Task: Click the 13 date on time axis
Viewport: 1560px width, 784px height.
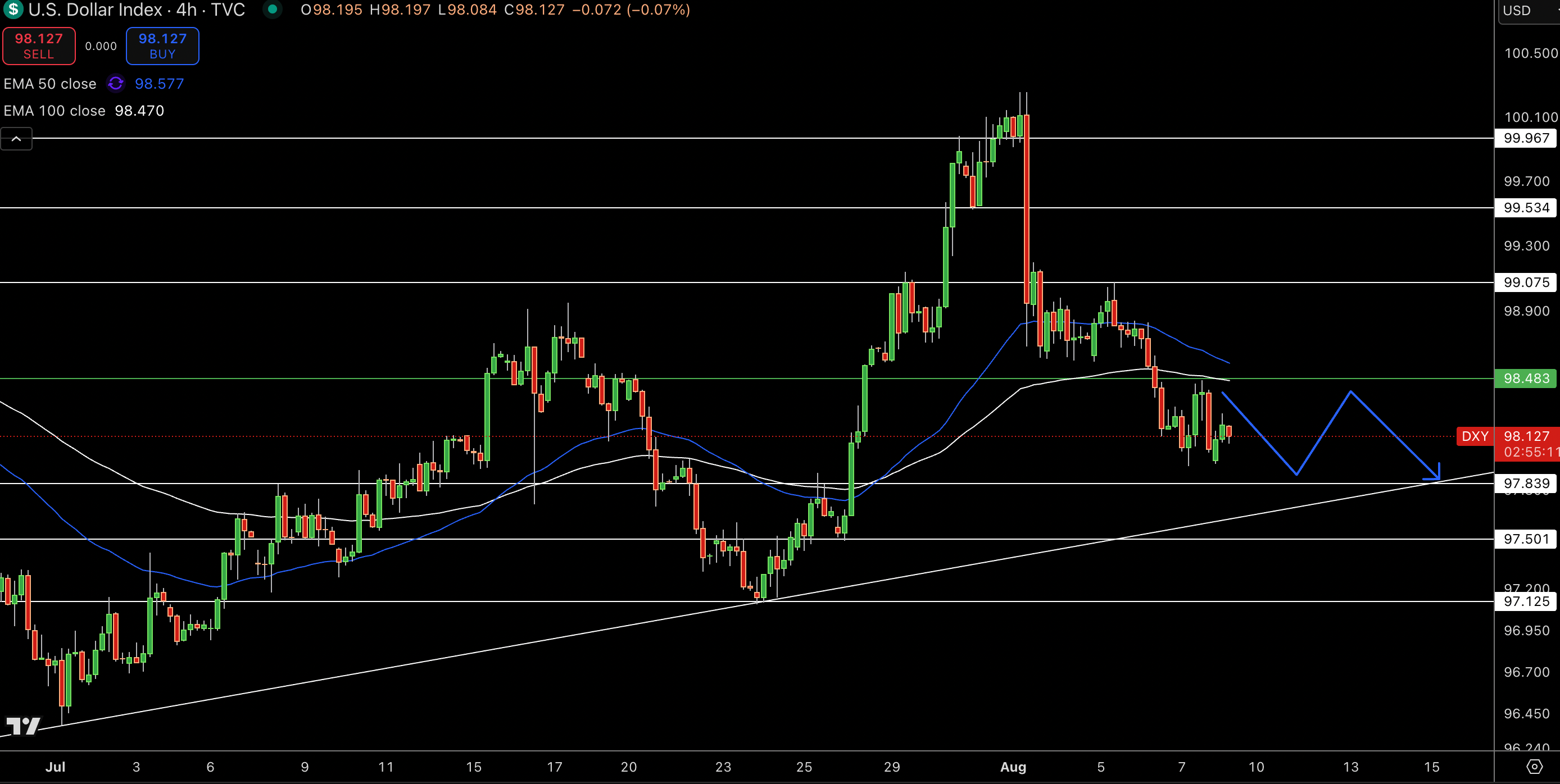Action: [1350, 767]
